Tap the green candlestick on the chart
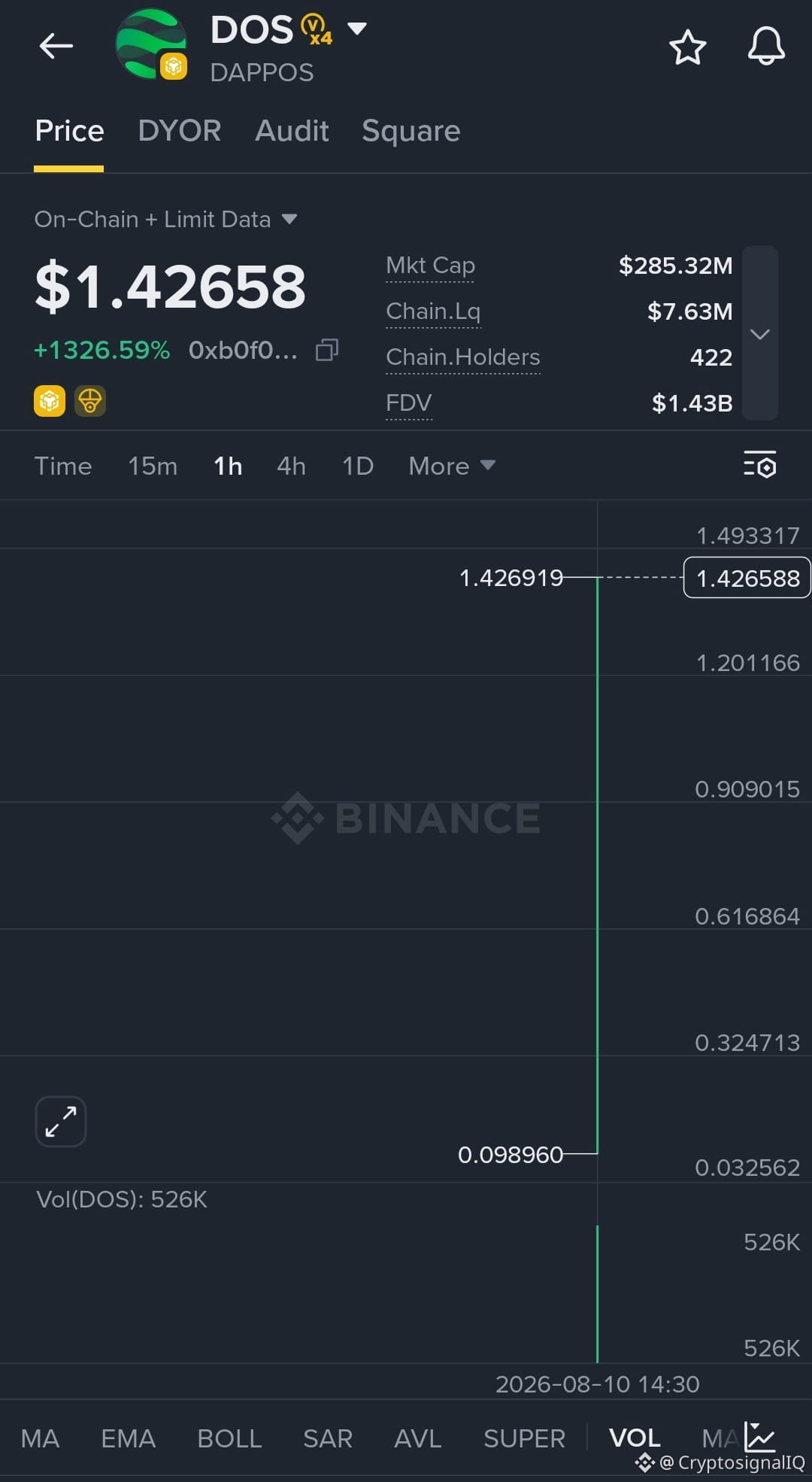The image size is (812, 1482). [x=597, y=865]
